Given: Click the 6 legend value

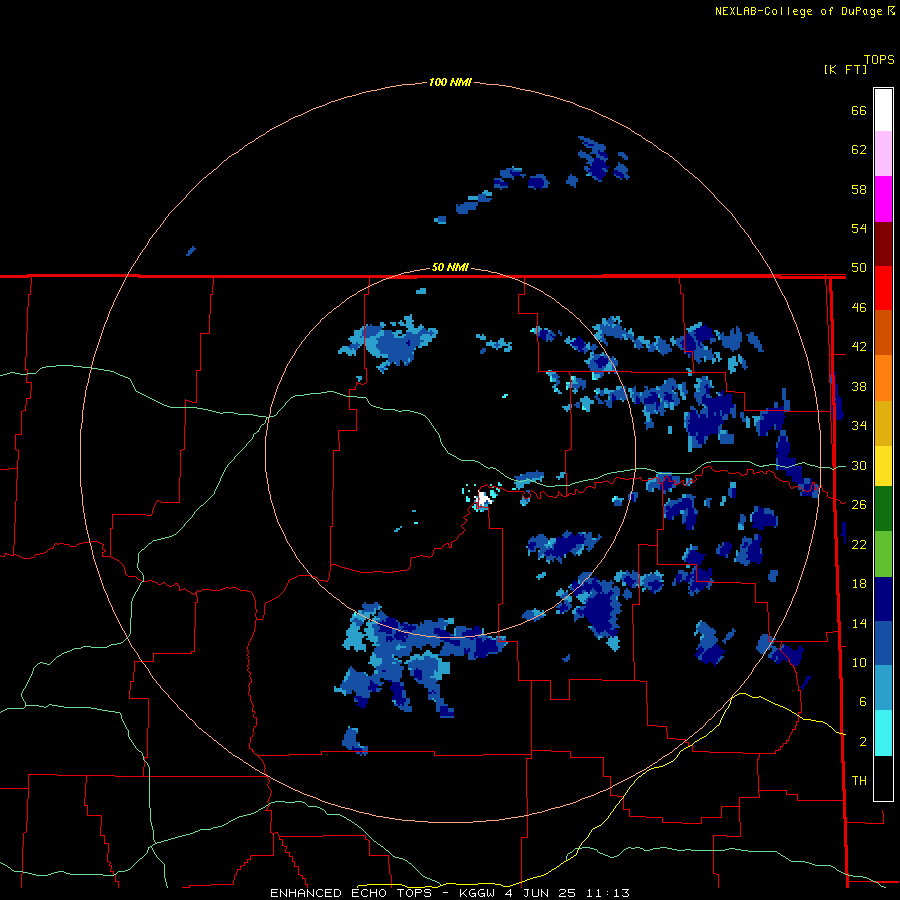Looking at the screenshot, I should [x=863, y=701].
